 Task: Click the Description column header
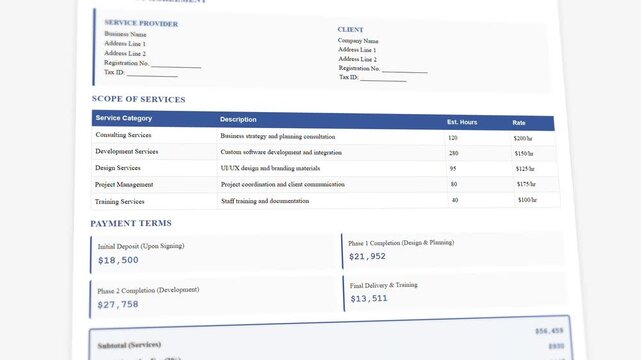238,119
